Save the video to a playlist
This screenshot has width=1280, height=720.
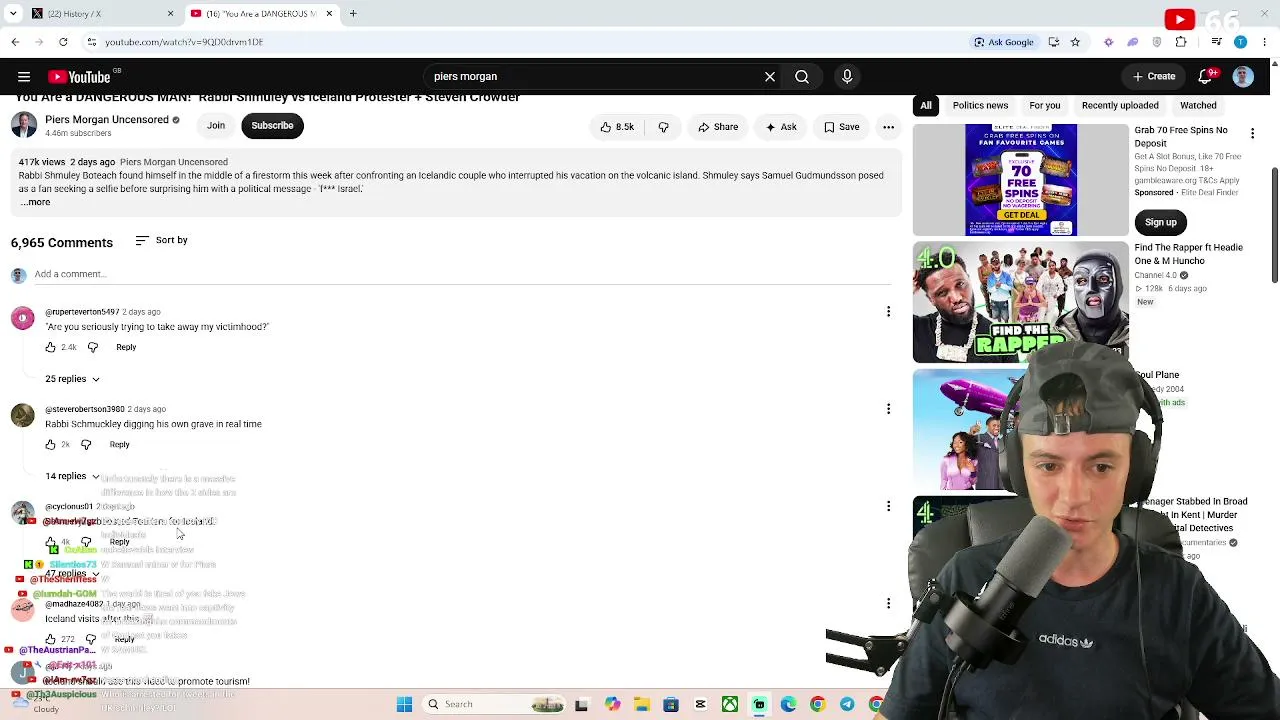[x=842, y=127]
